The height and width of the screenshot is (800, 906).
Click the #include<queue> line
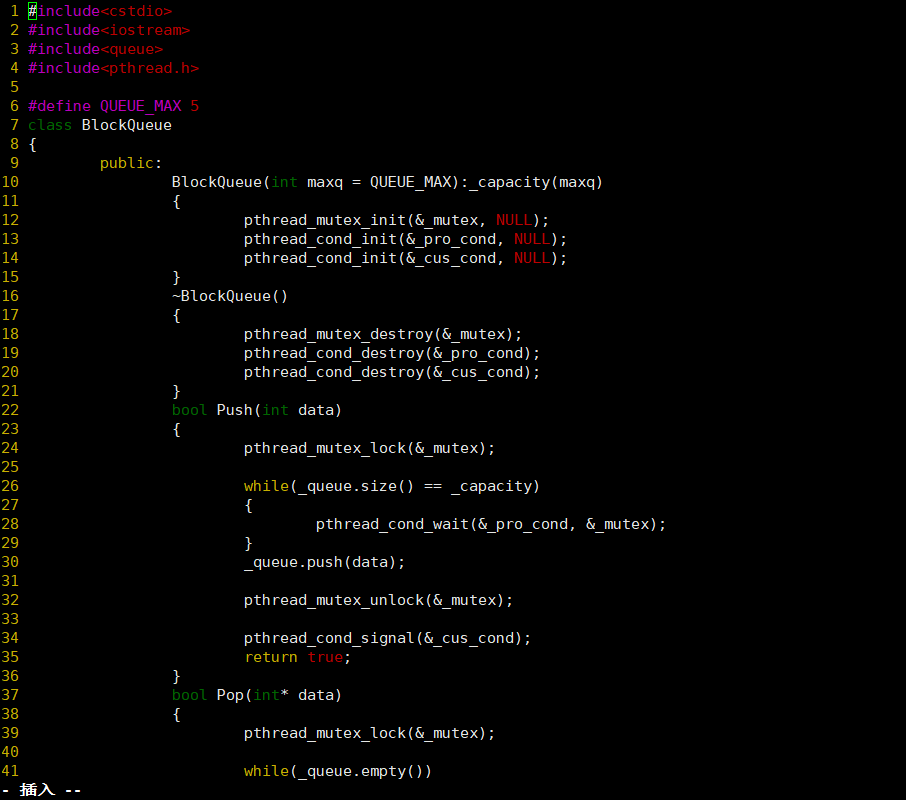(x=95, y=49)
